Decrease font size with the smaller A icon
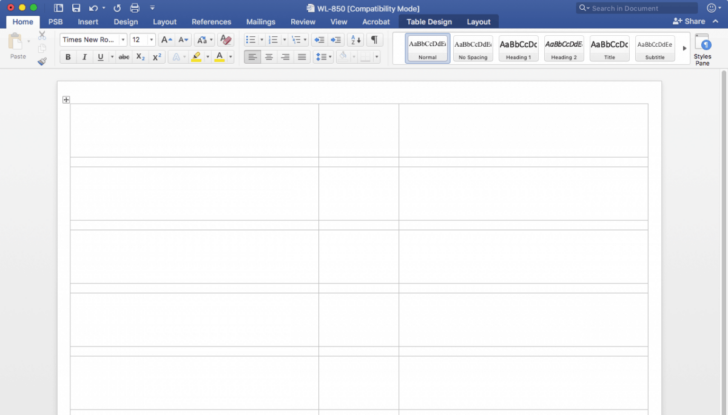Screen dimensions: 728x415 183,40
